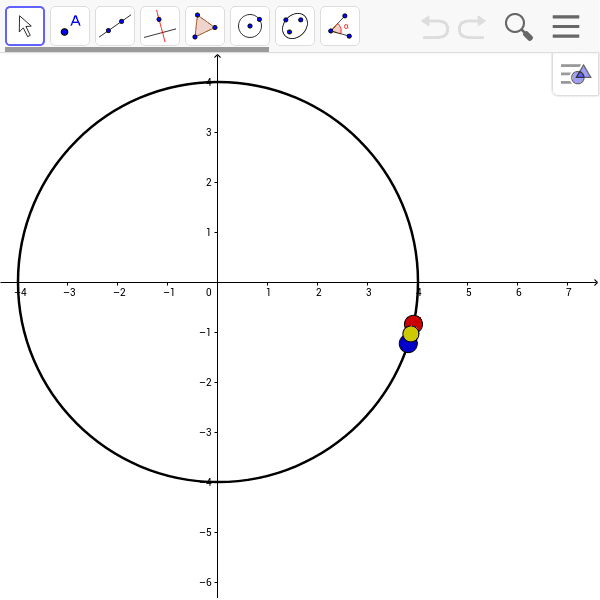The height and width of the screenshot is (600, 600).
Task: Click the blue point on circle
Action: pos(408,344)
